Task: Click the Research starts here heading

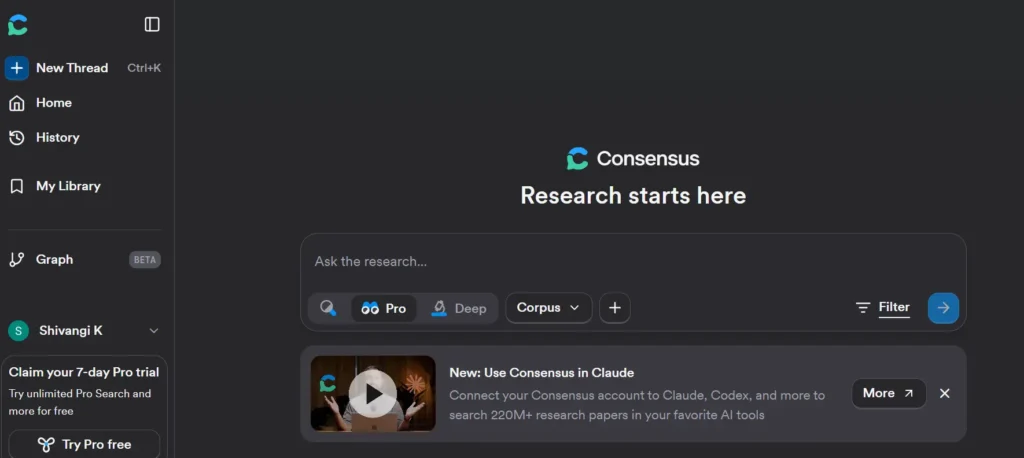Action: click(633, 195)
